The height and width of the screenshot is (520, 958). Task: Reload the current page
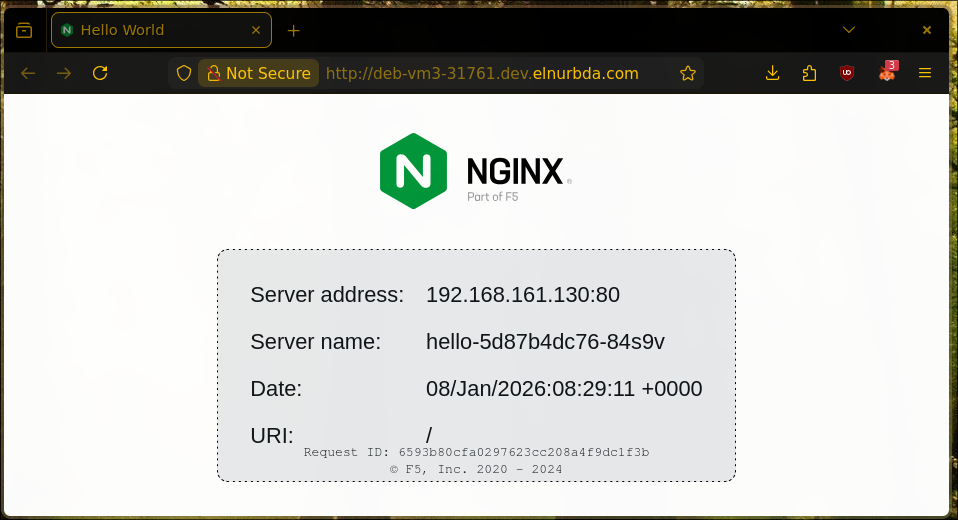coord(100,73)
